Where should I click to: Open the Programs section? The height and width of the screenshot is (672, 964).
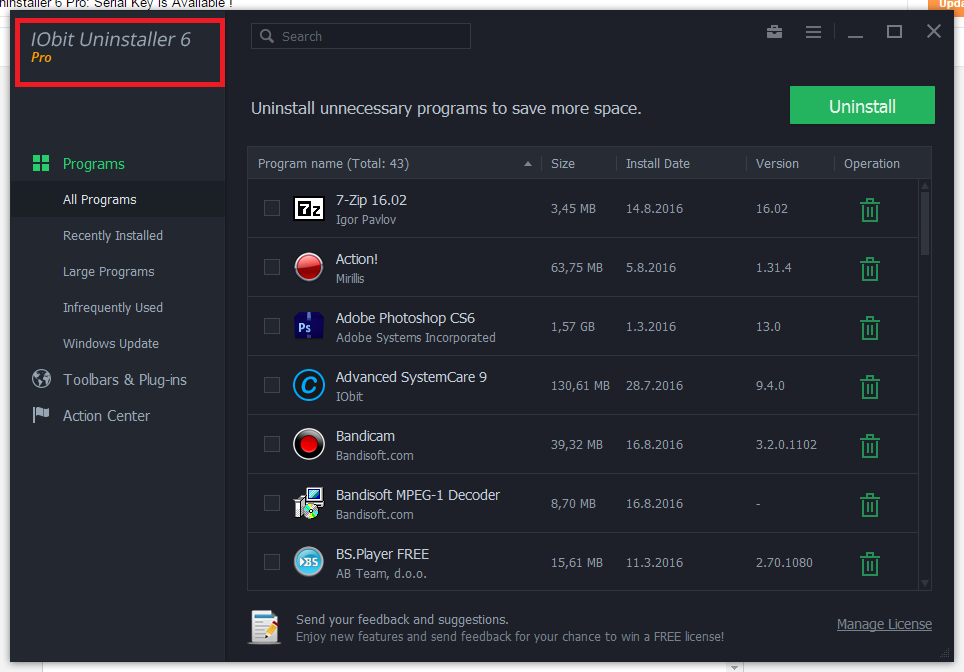coord(93,164)
